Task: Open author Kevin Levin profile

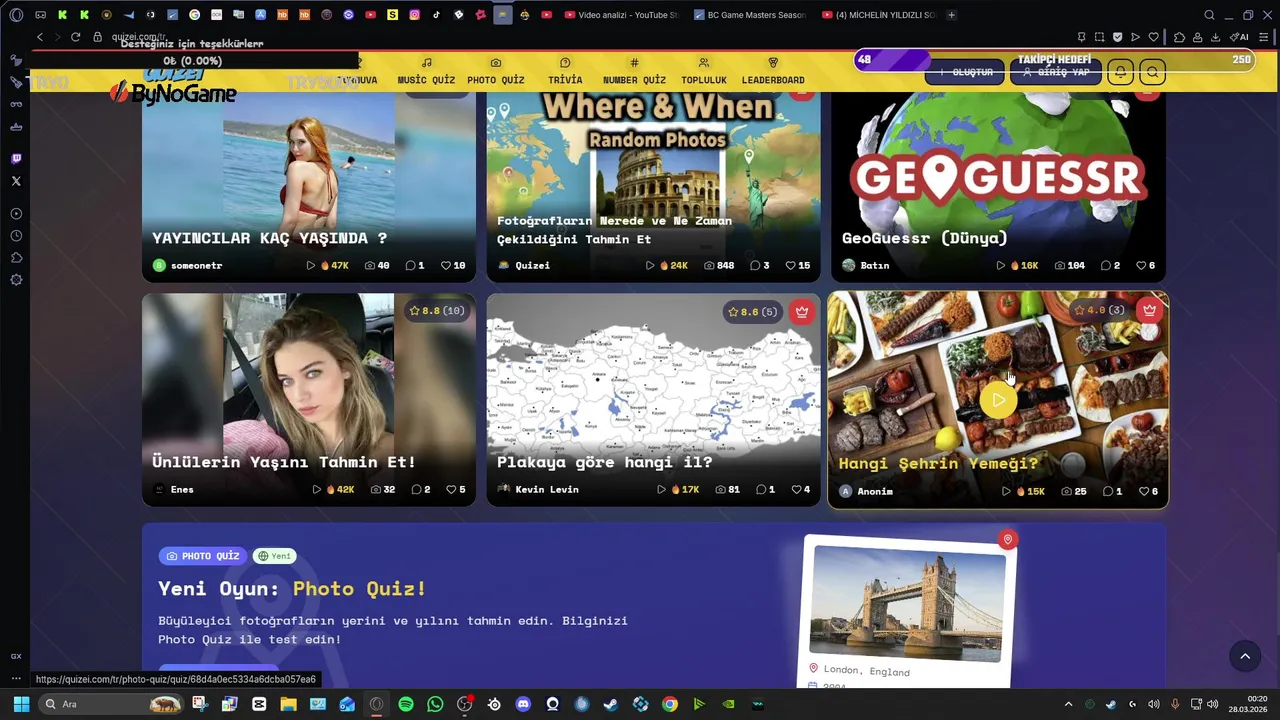Action: [538, 489]
